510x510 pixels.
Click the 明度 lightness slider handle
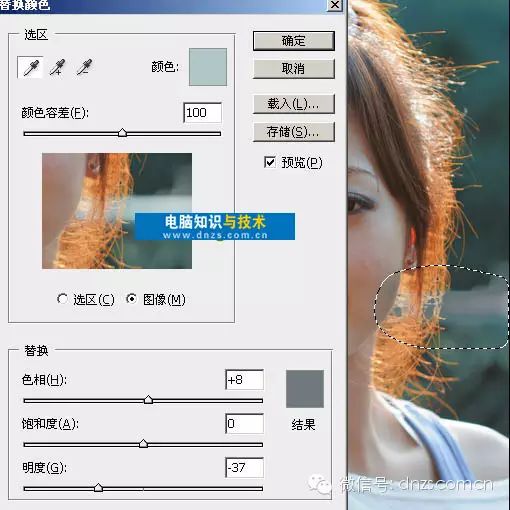coord(98,488)
